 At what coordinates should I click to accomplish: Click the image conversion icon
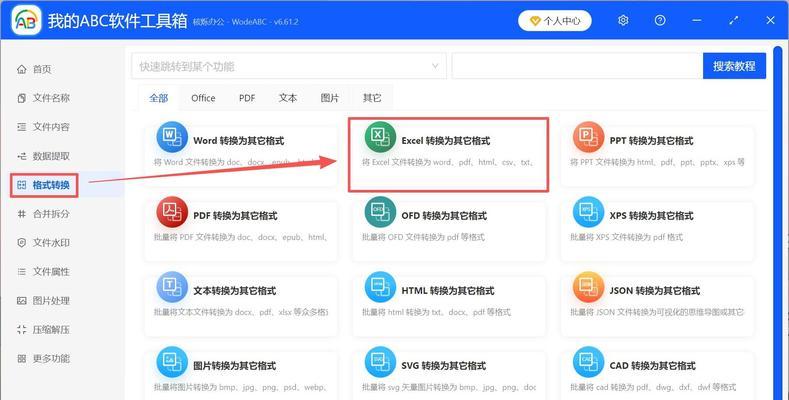point(172,362)
